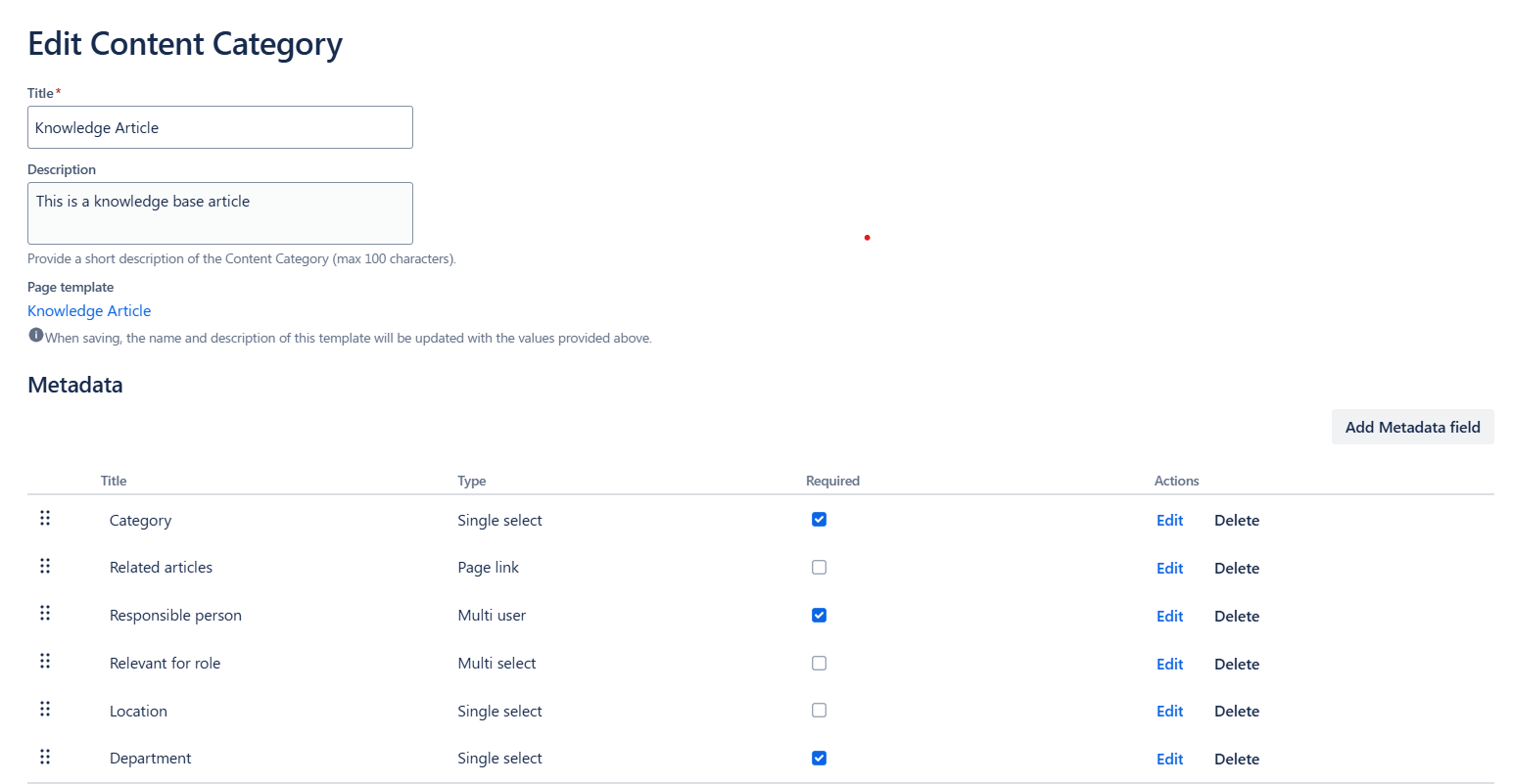Enable Required for Related articles
The height and width of the screenshot is (784, 1513).
pyautogui.click(x=819, y=568)
